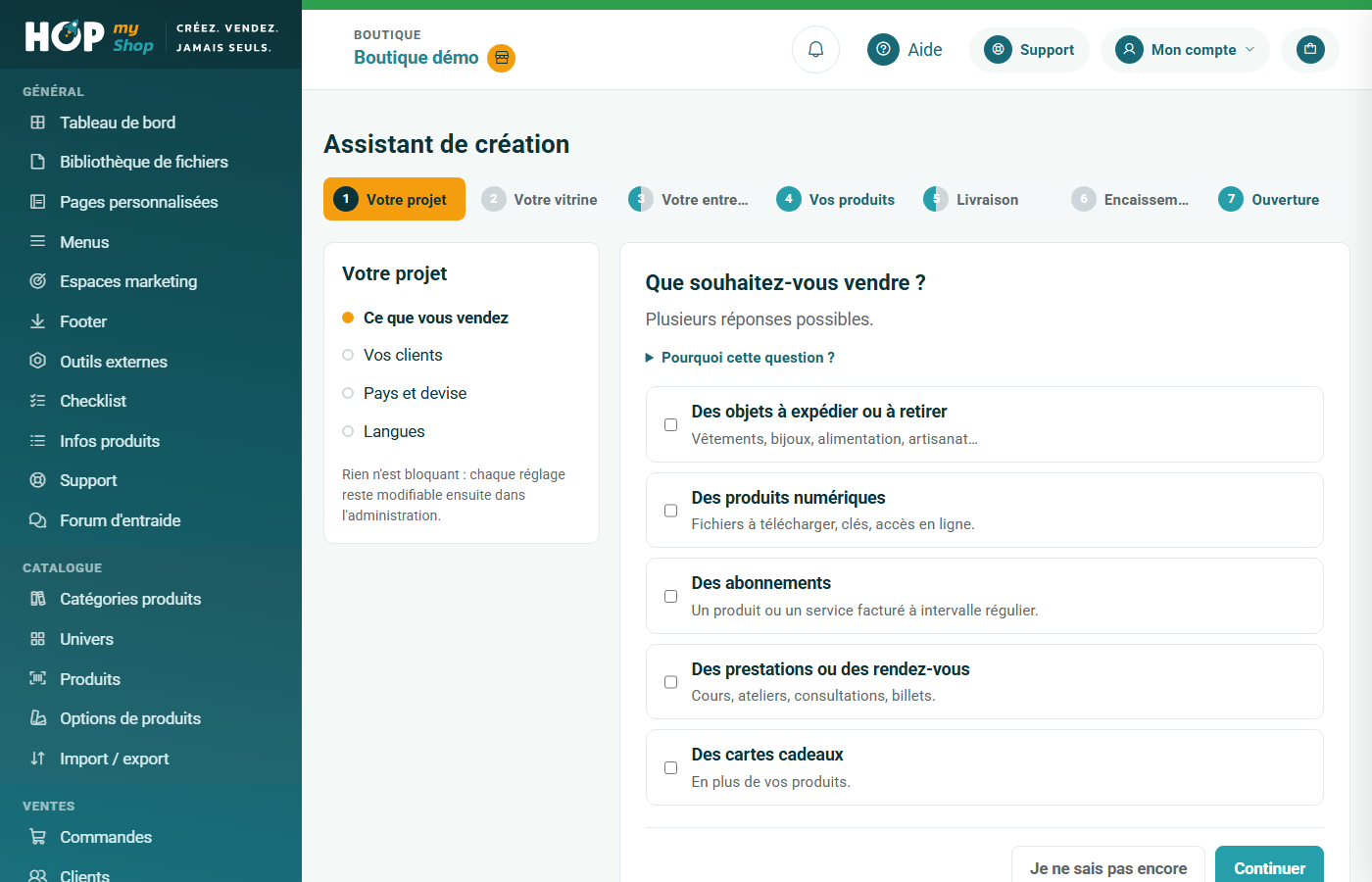Open step 6 Encaissement tab
This screenshot has height=882, width=1372.
1130,199
